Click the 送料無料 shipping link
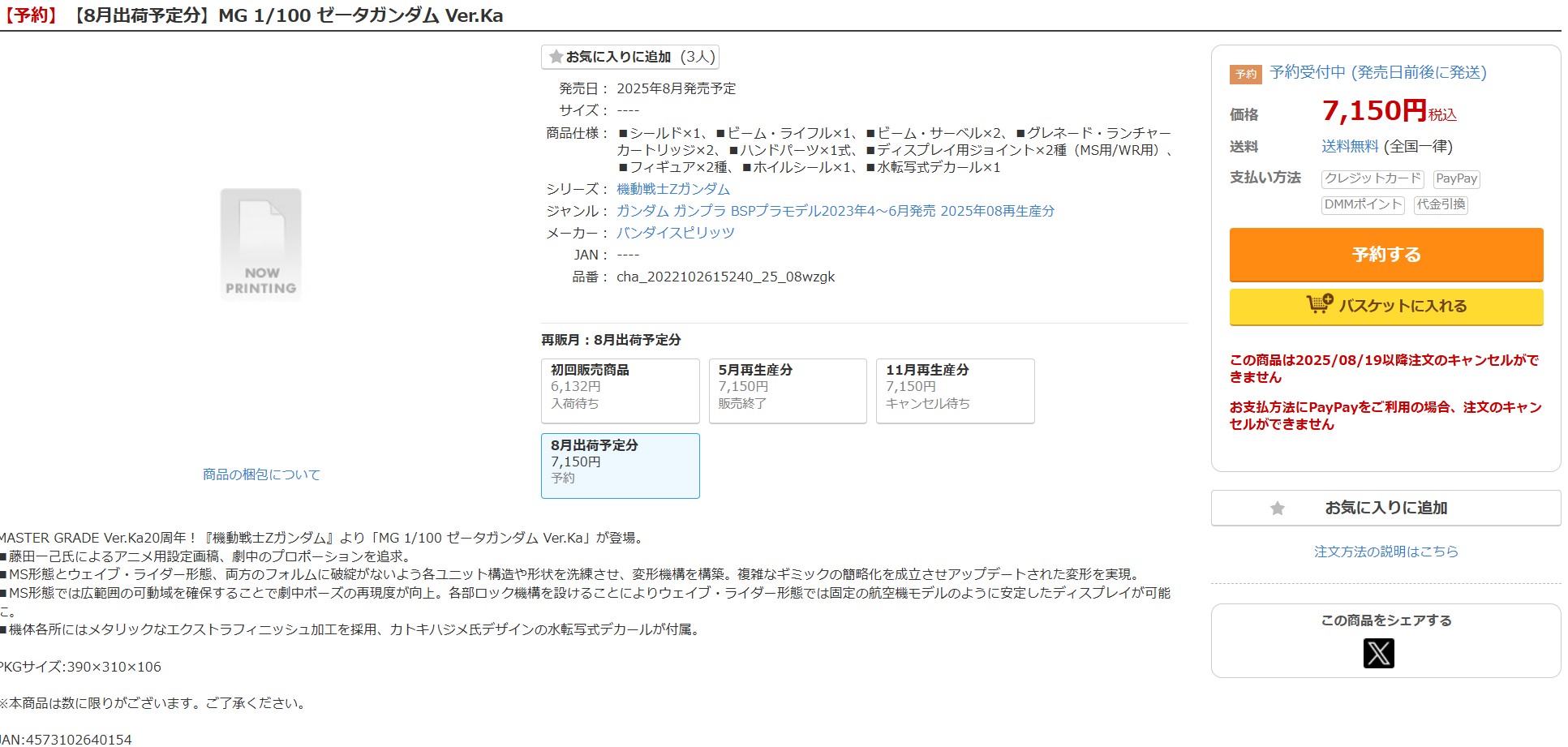The image size is (1568, 747). [x=1350, y=147]
